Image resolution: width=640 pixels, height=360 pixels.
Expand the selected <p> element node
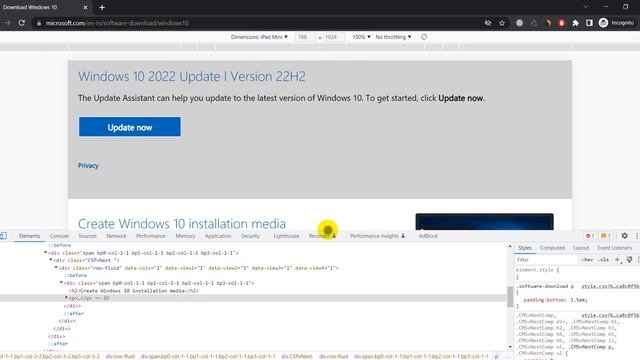click(66, 298)
